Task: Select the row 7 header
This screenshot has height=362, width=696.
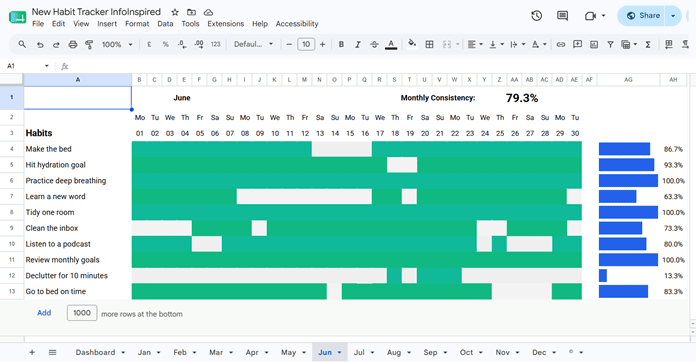Action: point(12,196)
